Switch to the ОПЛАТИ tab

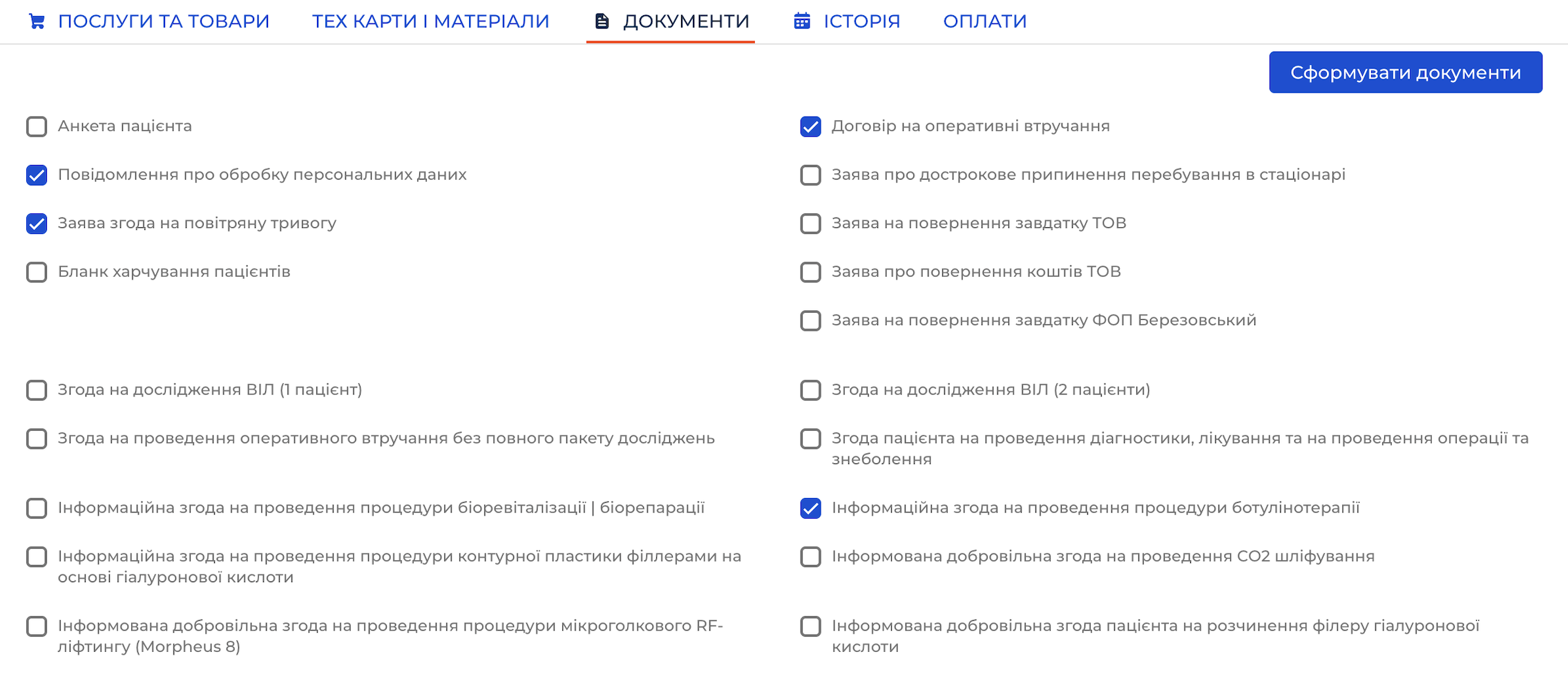pos(984,21)
